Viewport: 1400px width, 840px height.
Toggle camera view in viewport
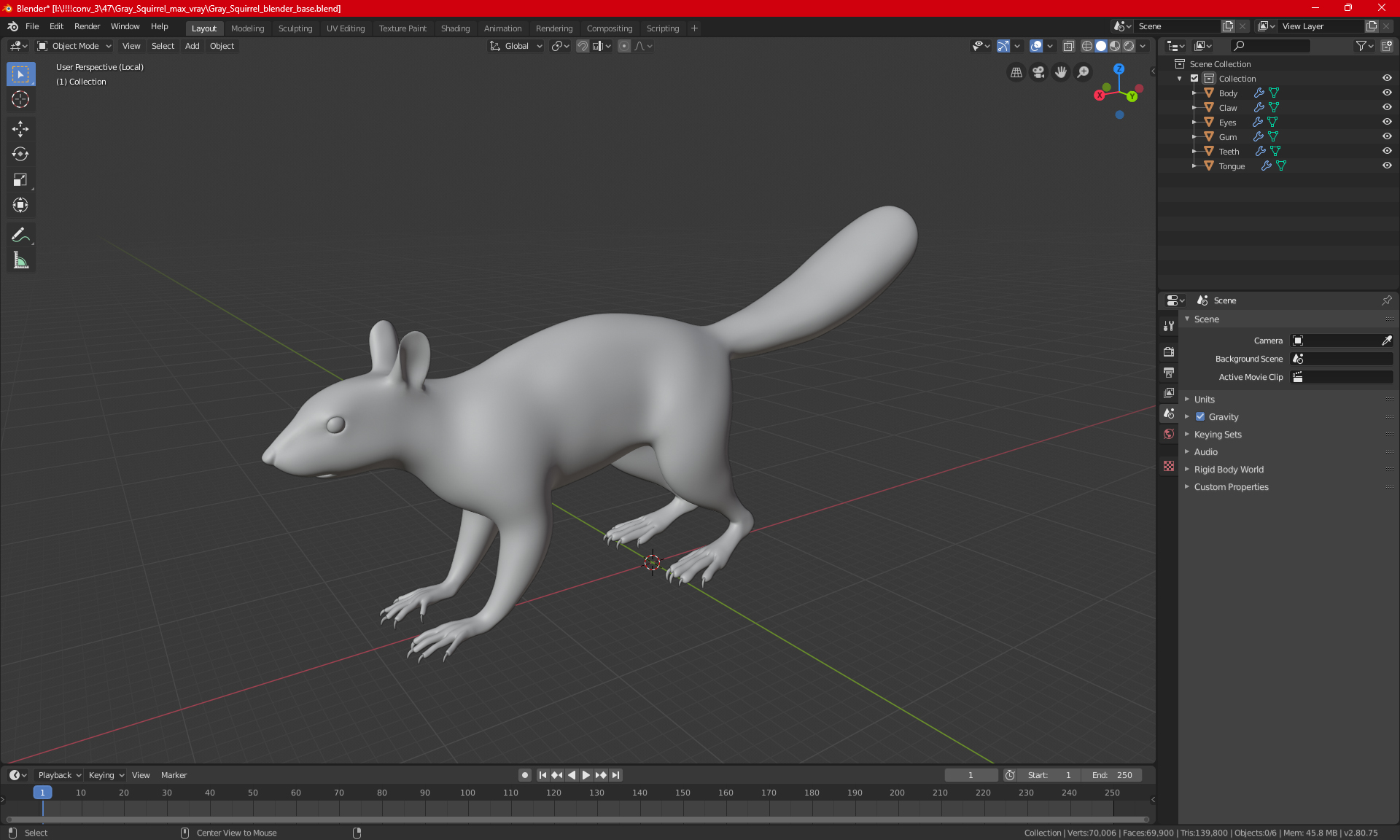pos(1038,72)
